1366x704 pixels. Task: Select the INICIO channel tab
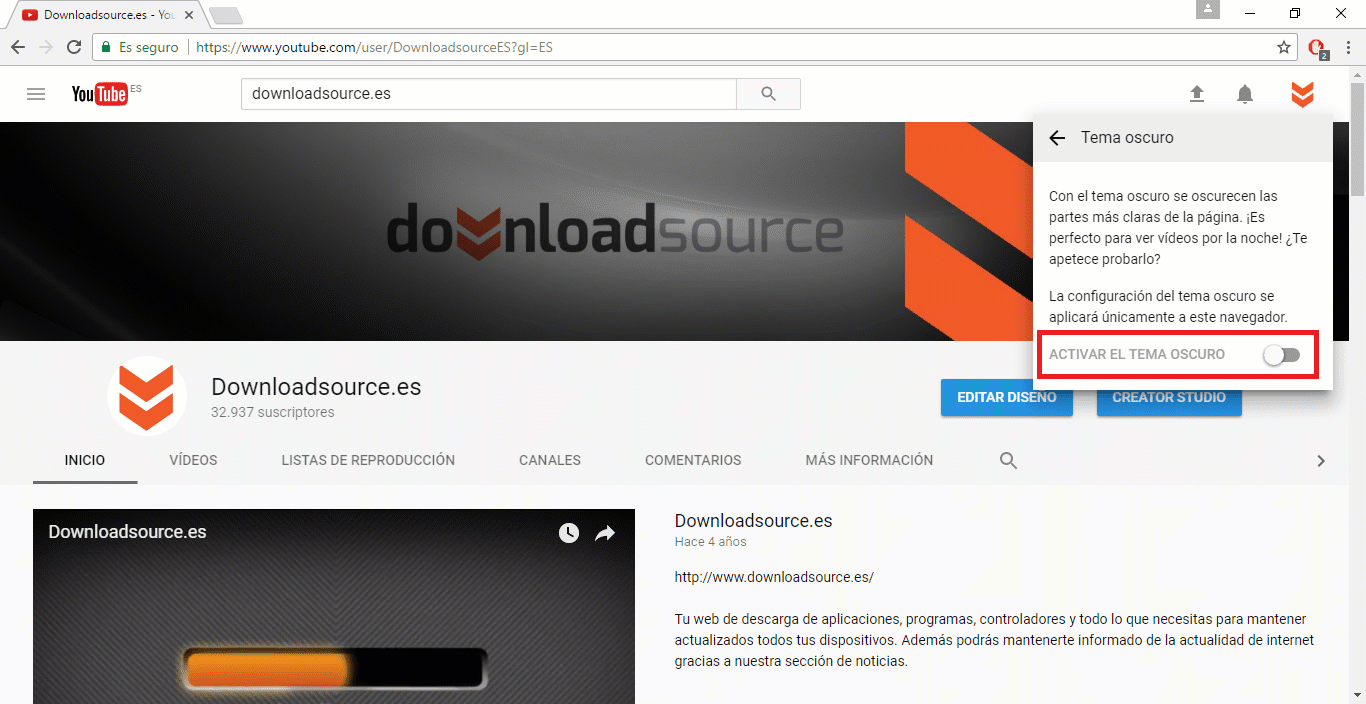[85, 460]
